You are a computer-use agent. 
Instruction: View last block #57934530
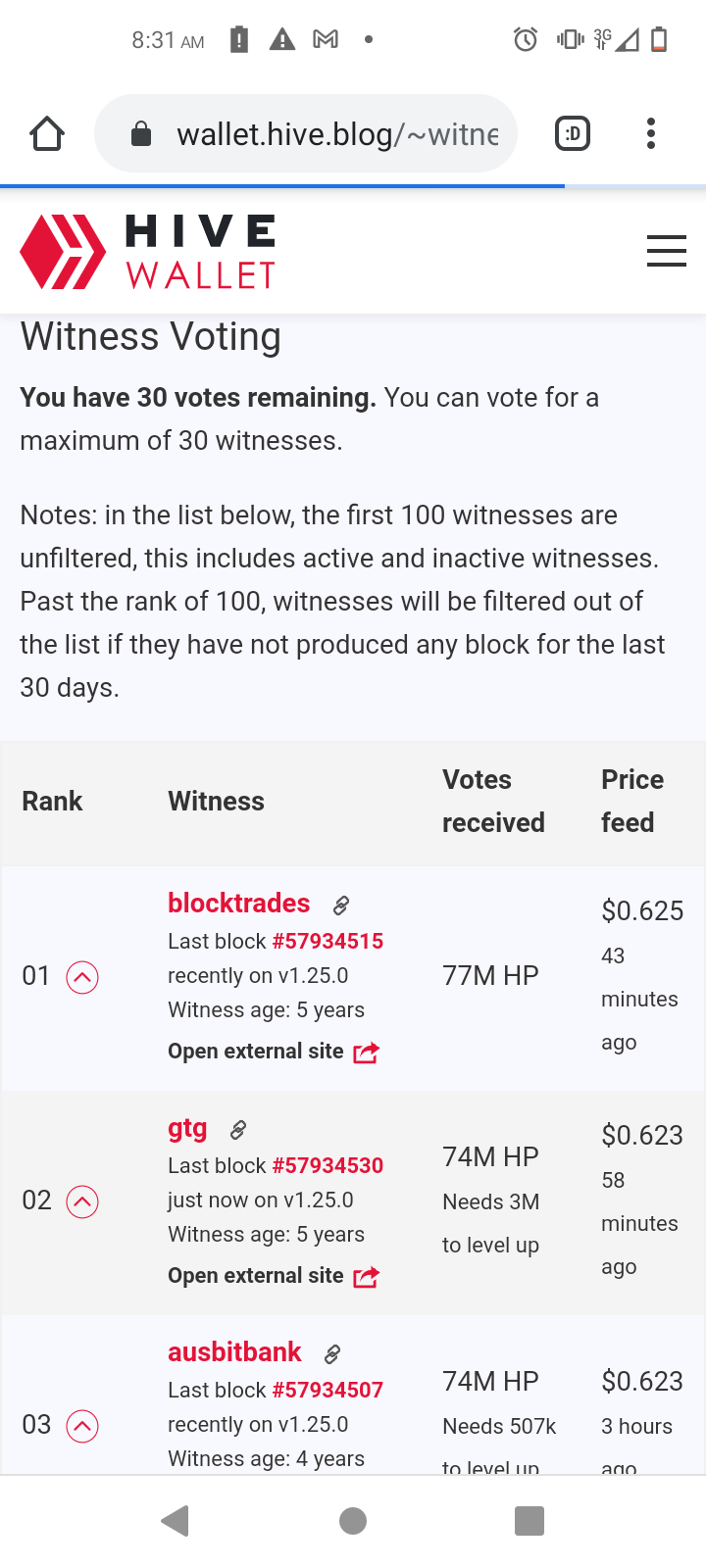point(328,1166)
